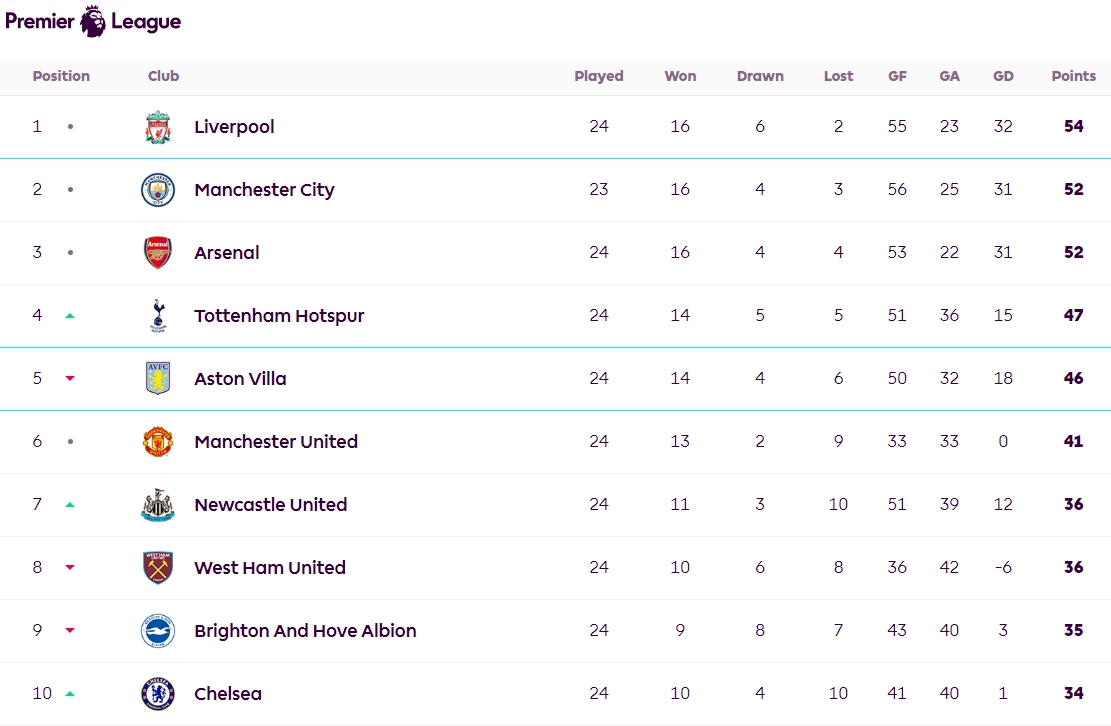Click the Brighton And Hove Albion badge
The width and height of the screenshot is (1111, 726).
pos(158,630)
